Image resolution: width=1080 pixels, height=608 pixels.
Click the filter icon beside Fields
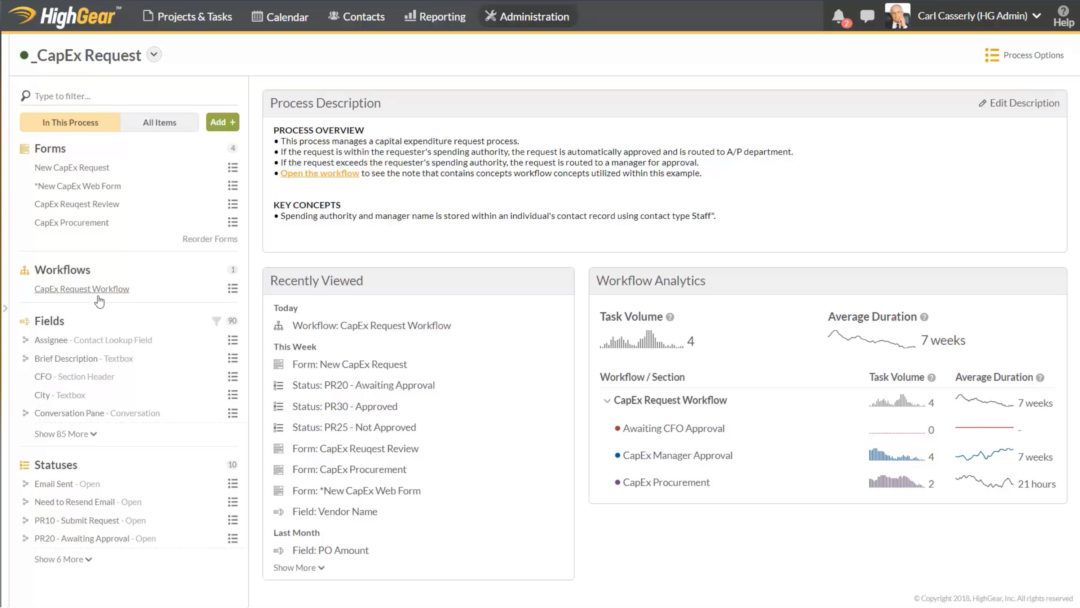[x=216, y=320]
